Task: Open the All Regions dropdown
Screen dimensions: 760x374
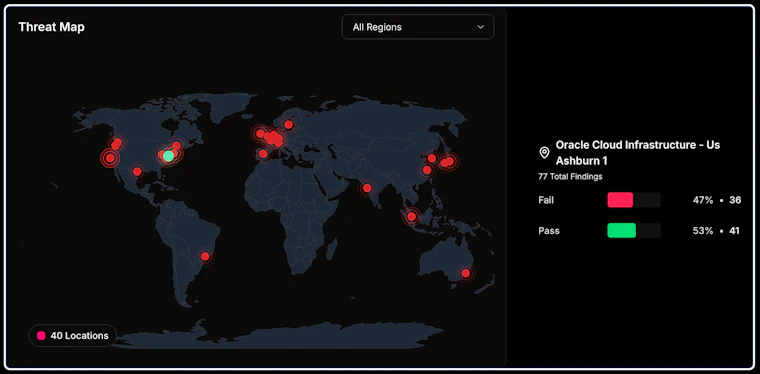Action: [418, 27]
